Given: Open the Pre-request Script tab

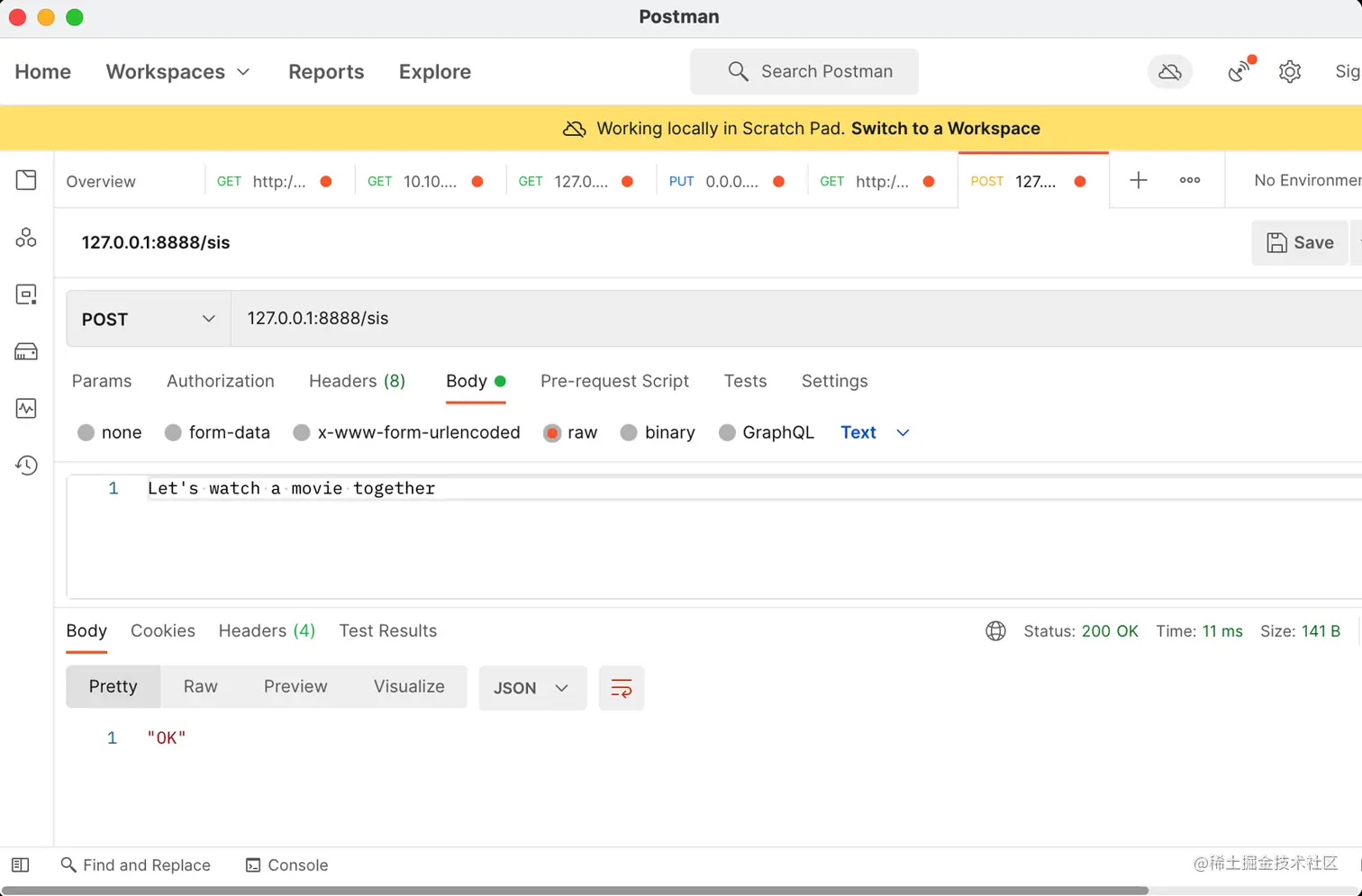Looking at the screenshot, I should coord(614,382).
